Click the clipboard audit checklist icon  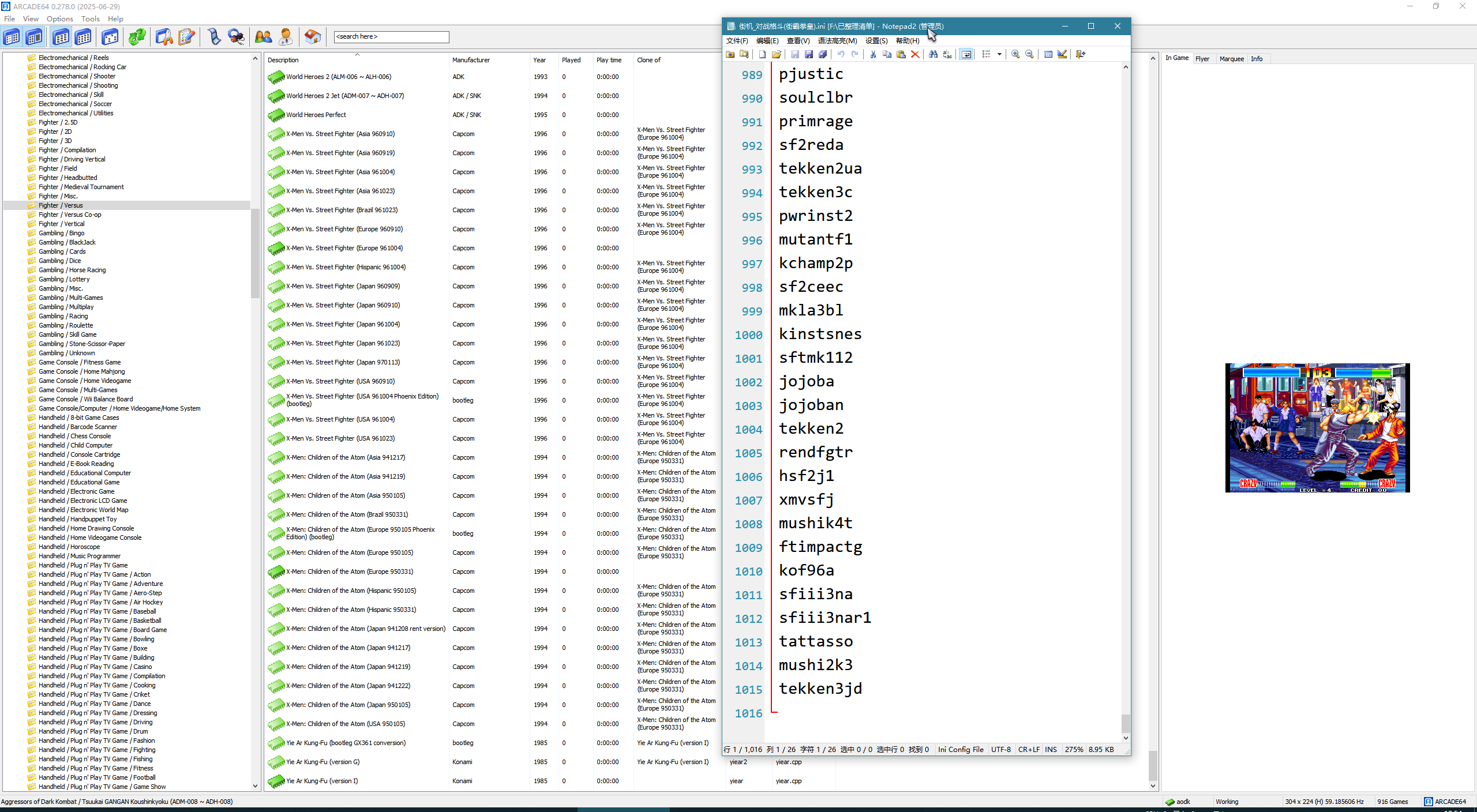186,37
